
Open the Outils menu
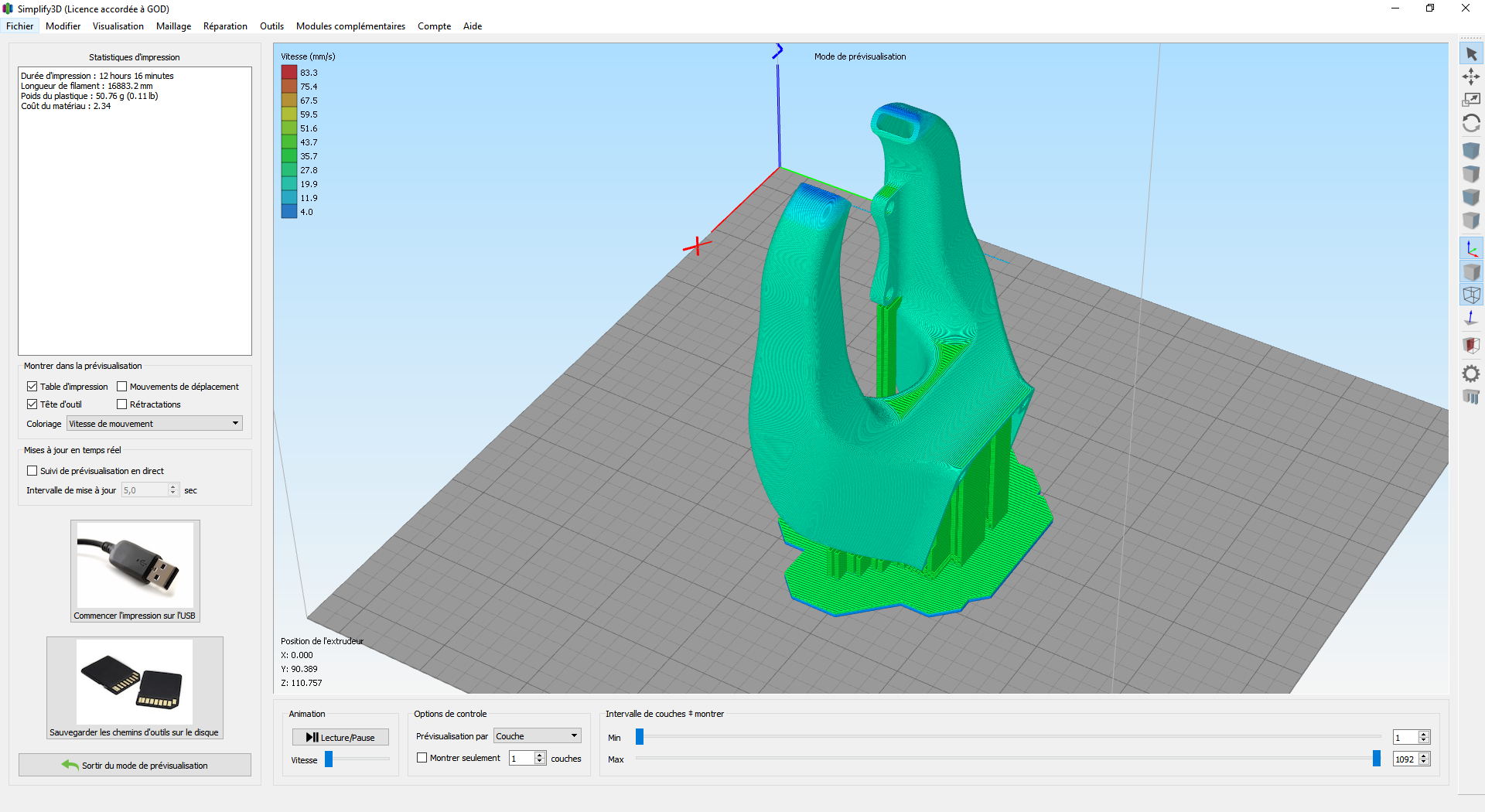click(x=271, y=26)
